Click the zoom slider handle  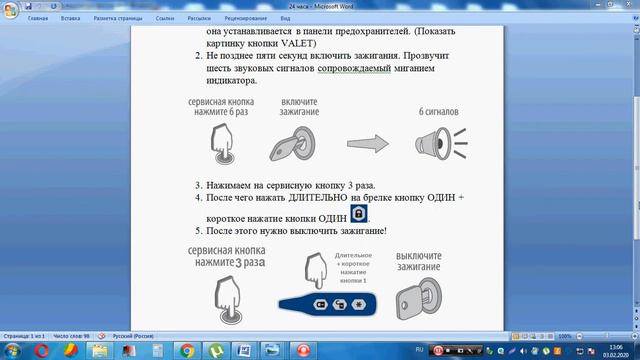[607, 336]
